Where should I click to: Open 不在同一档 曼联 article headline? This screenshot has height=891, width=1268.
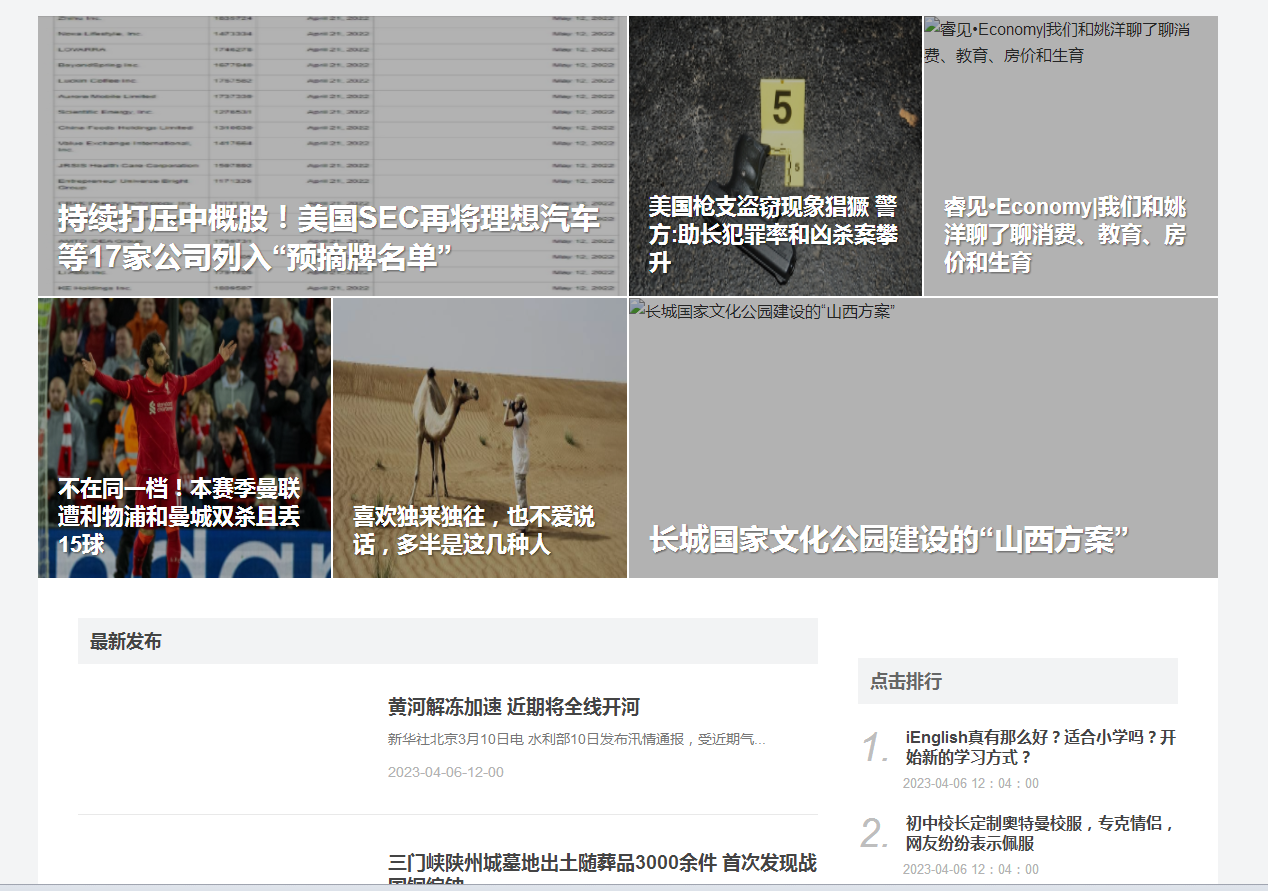pyautogui.click(x=180, y=516)
